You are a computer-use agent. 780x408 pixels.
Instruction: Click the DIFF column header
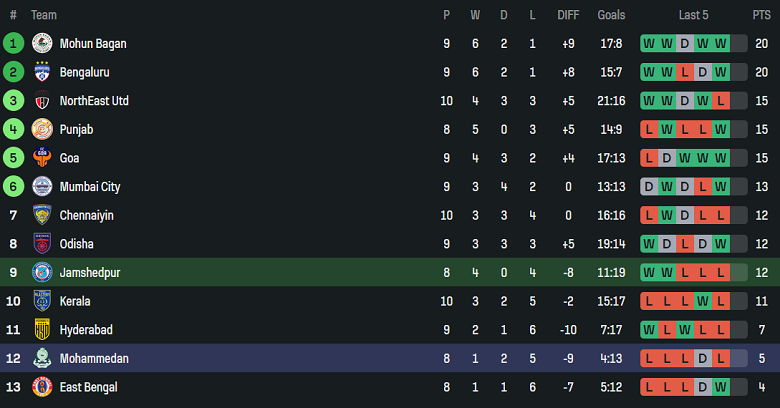tap(568, 15)
